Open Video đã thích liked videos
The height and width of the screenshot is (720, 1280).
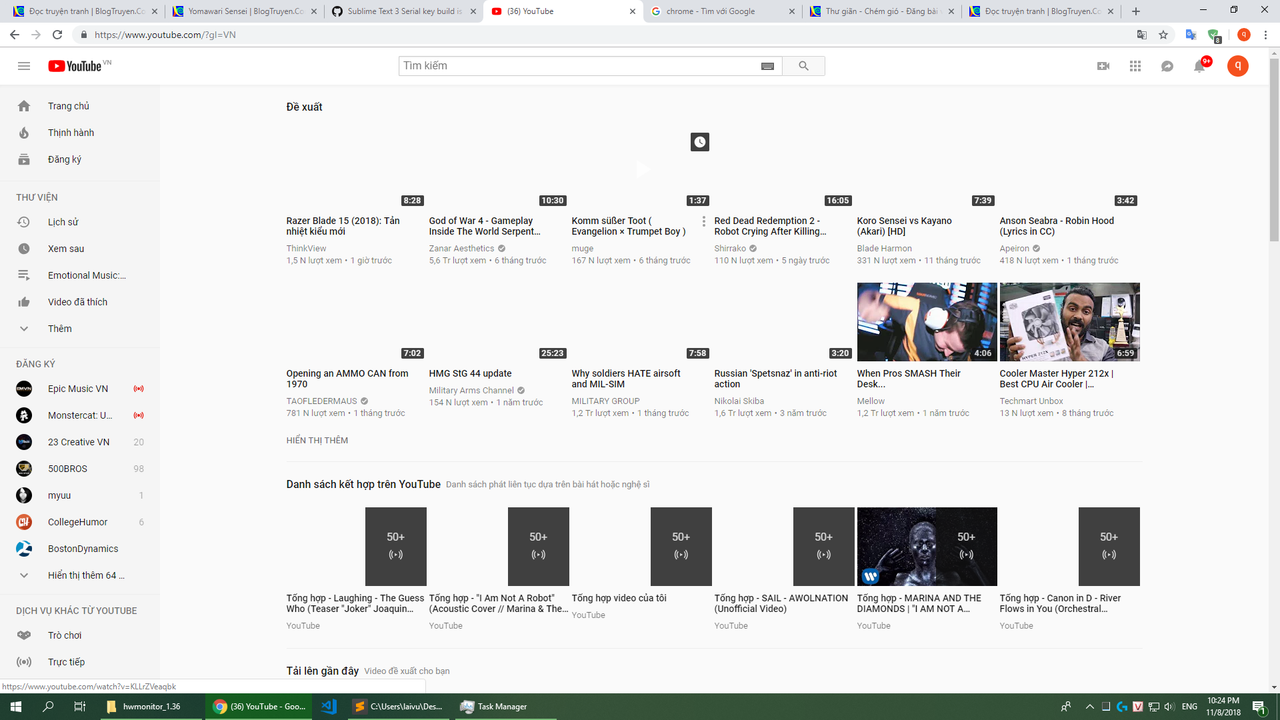coord(80,302)
